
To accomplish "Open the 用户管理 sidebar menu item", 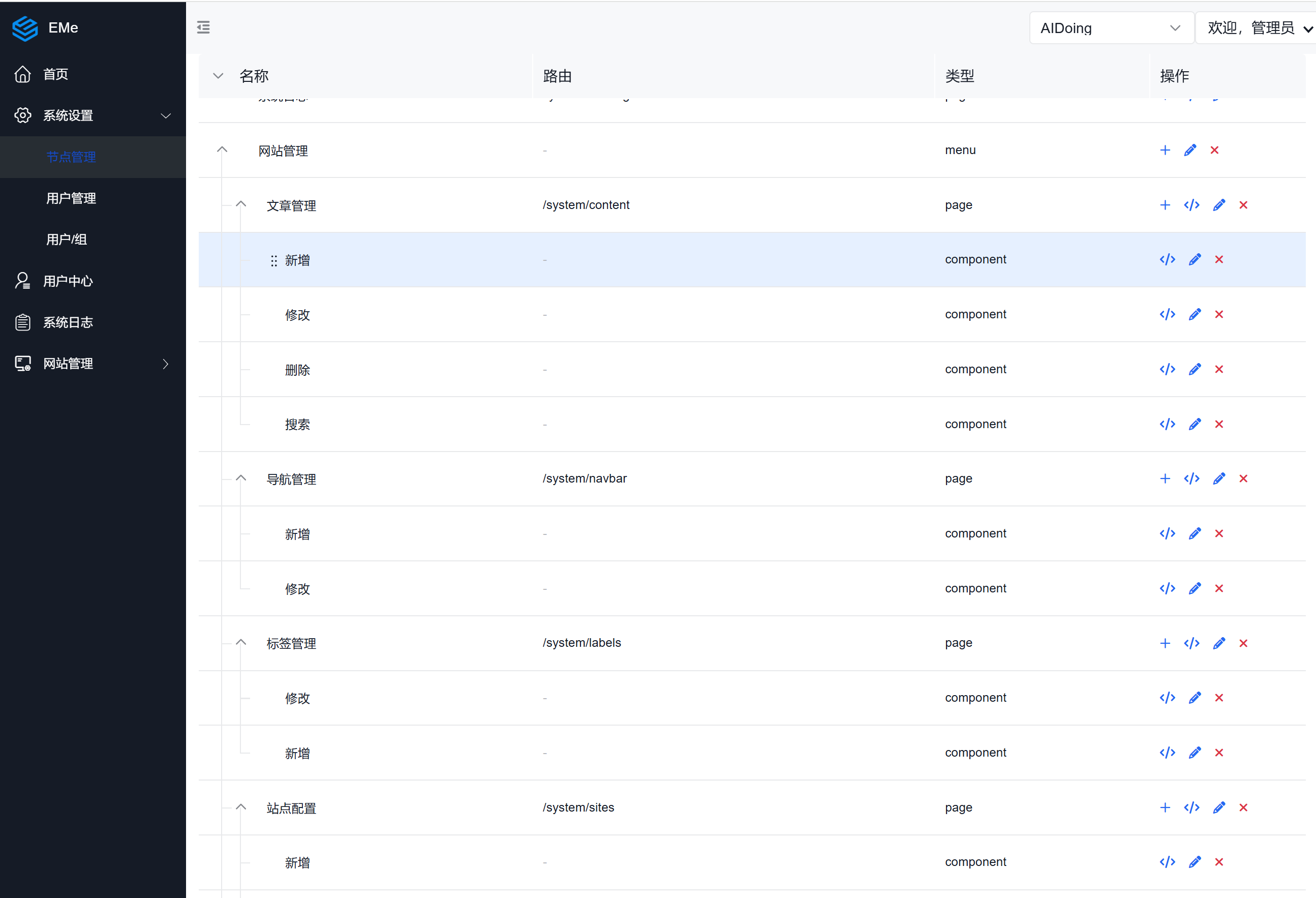I will (x=71, y=198).
